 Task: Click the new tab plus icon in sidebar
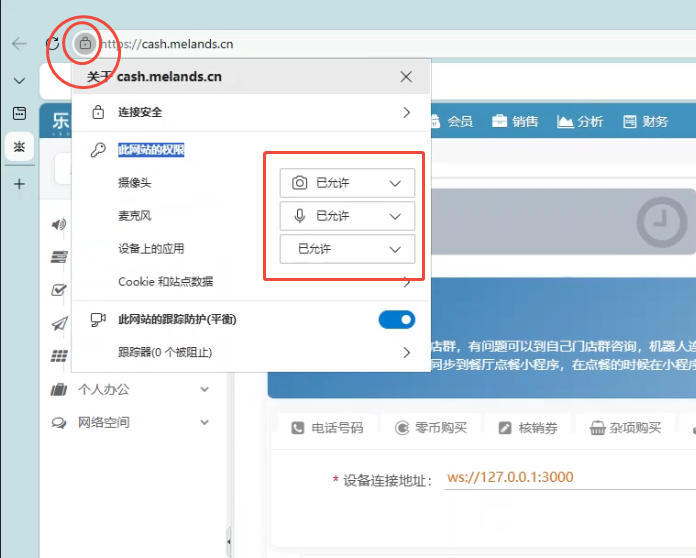19,184
